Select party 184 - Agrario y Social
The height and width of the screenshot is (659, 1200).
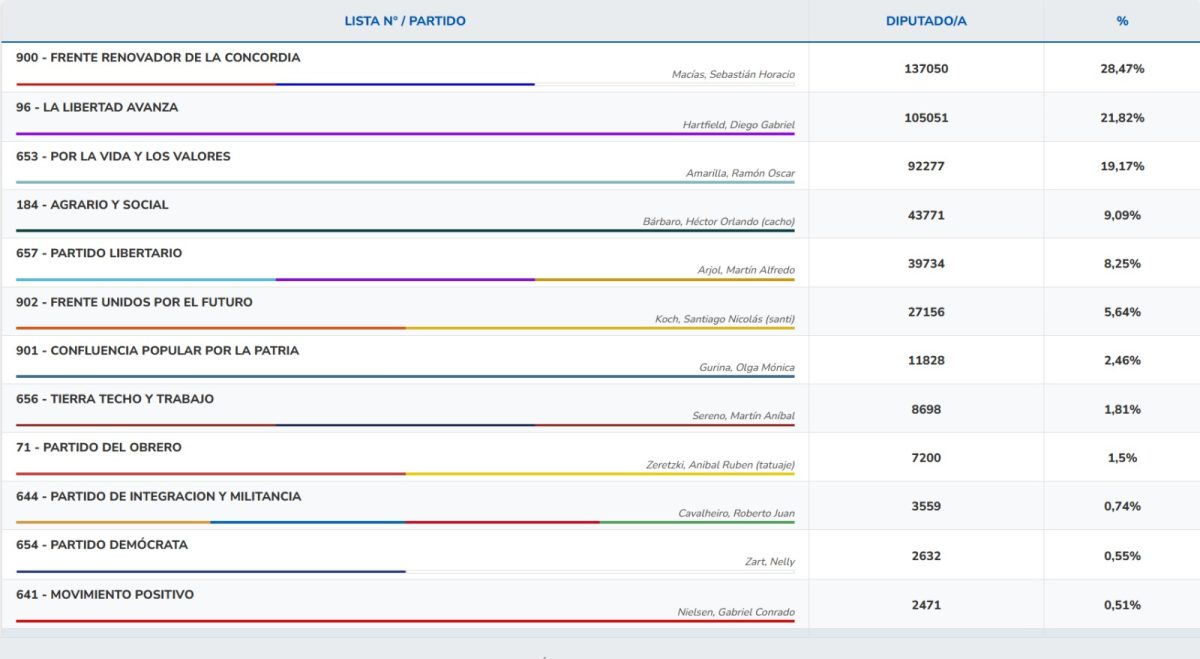pos(92,204)
